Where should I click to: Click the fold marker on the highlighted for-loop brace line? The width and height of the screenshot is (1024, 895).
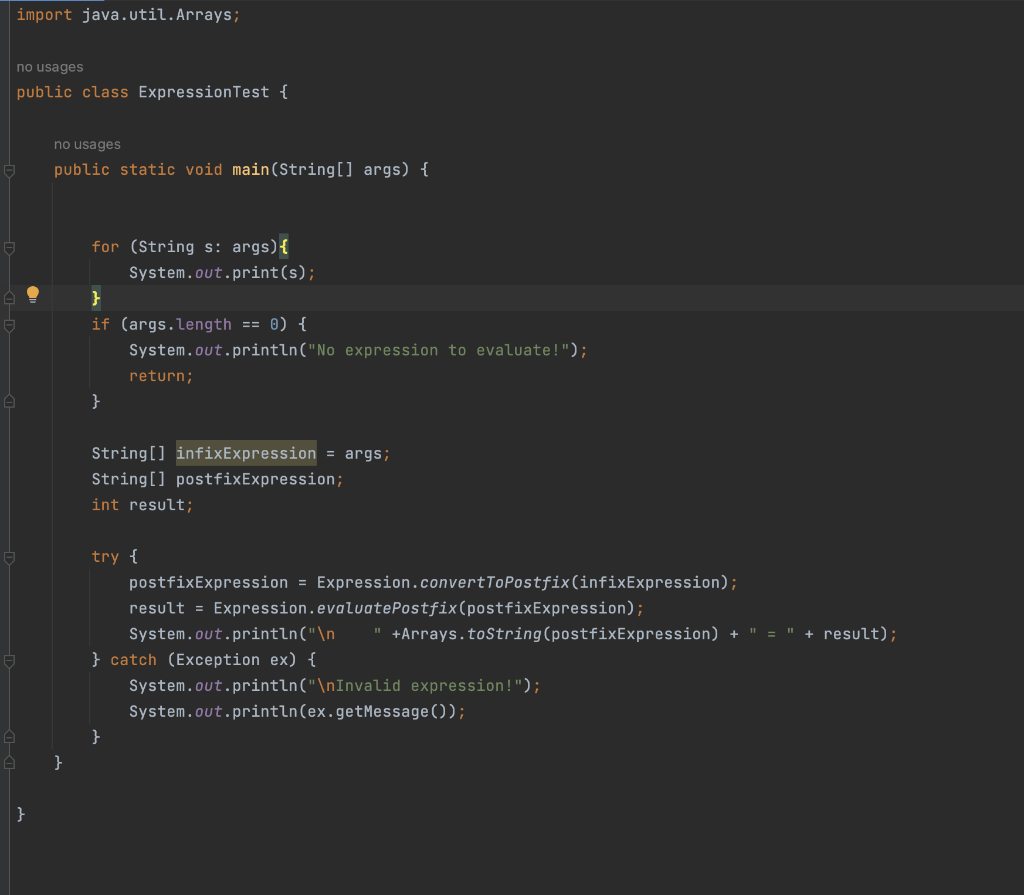[x=8, y=297]
